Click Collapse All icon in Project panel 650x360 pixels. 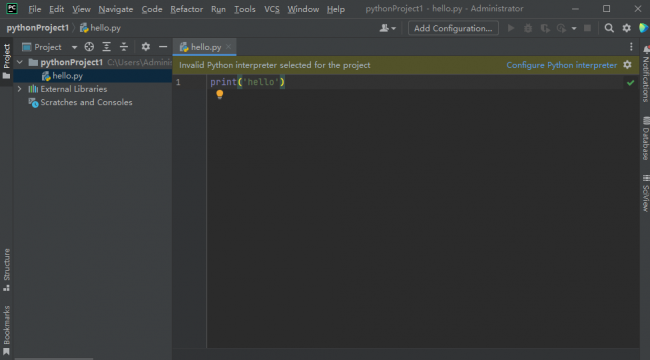[124, 47]
